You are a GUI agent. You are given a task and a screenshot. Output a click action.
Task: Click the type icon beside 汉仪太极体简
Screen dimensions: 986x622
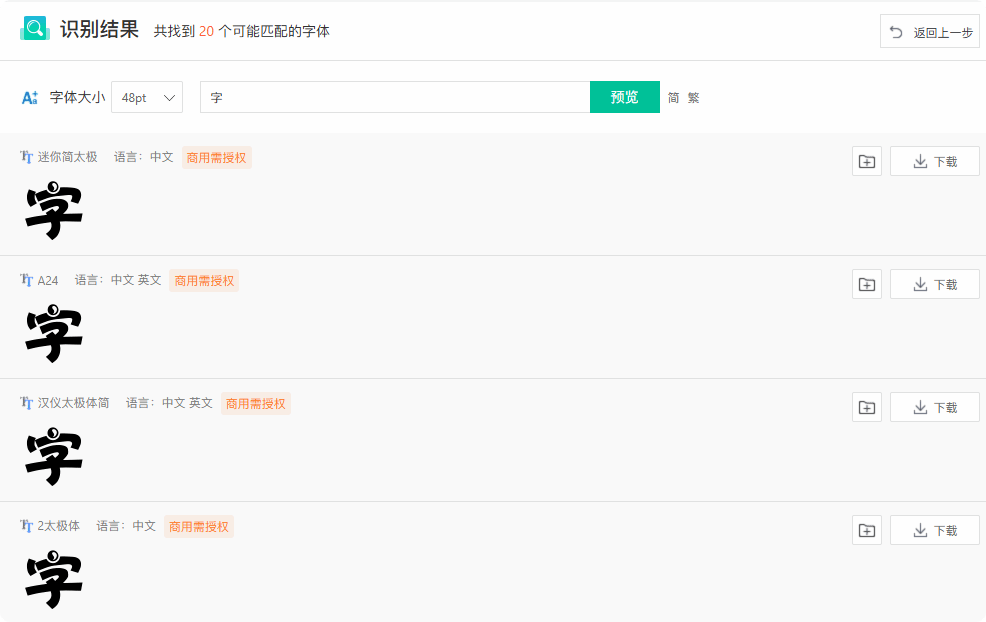[26, 403]
